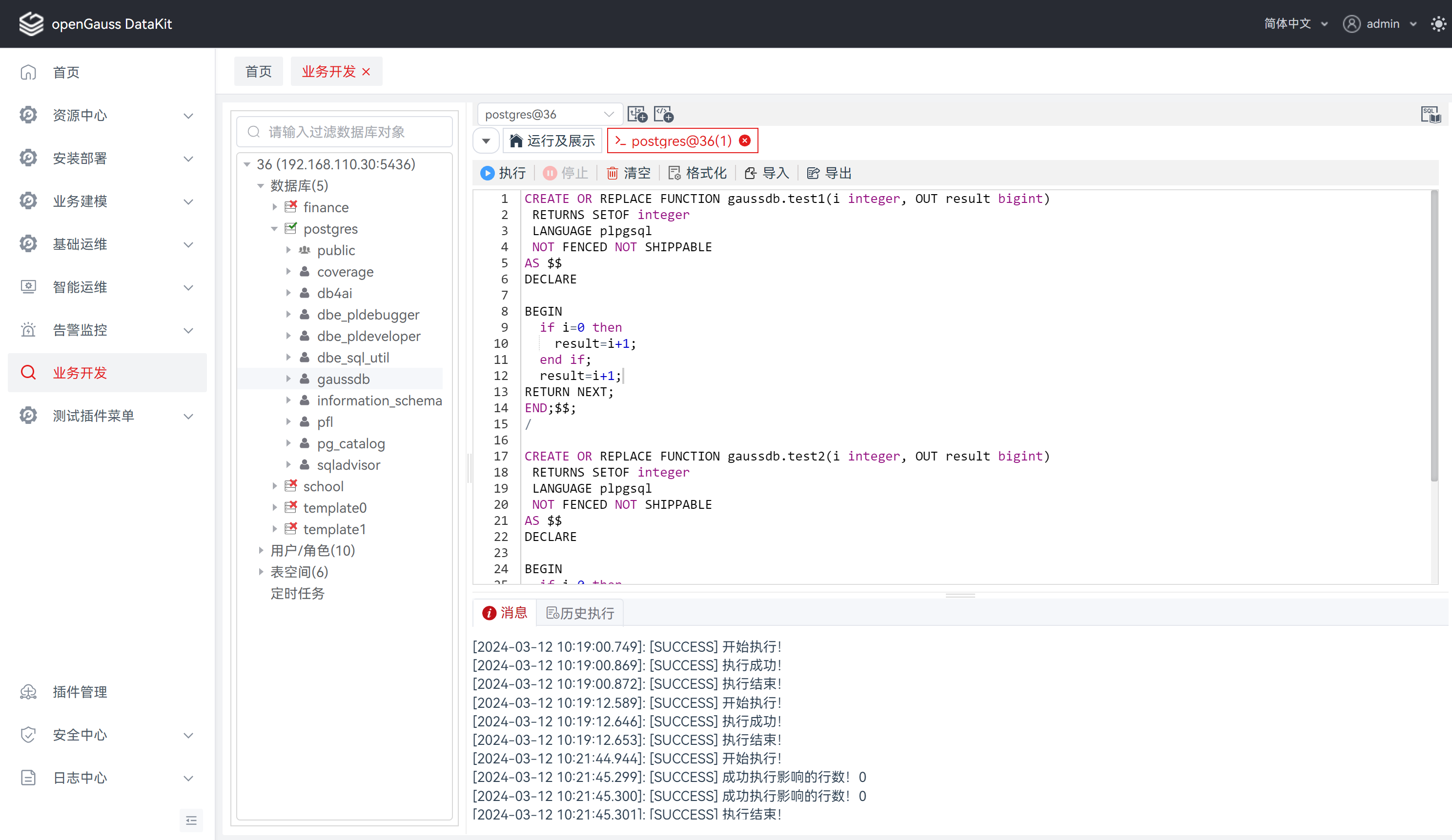This screenshot has width=1452, height=840.
Task: Click the 日志中心 document icon
Action: 28,777
